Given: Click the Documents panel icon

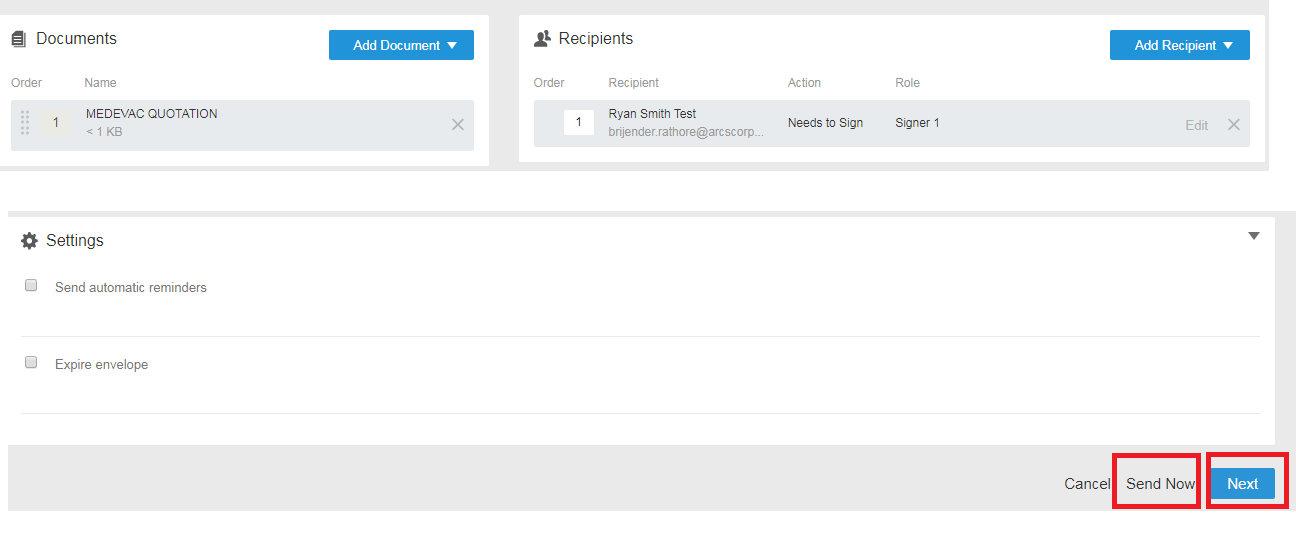Looking at the screenshot, I should 18,39.
